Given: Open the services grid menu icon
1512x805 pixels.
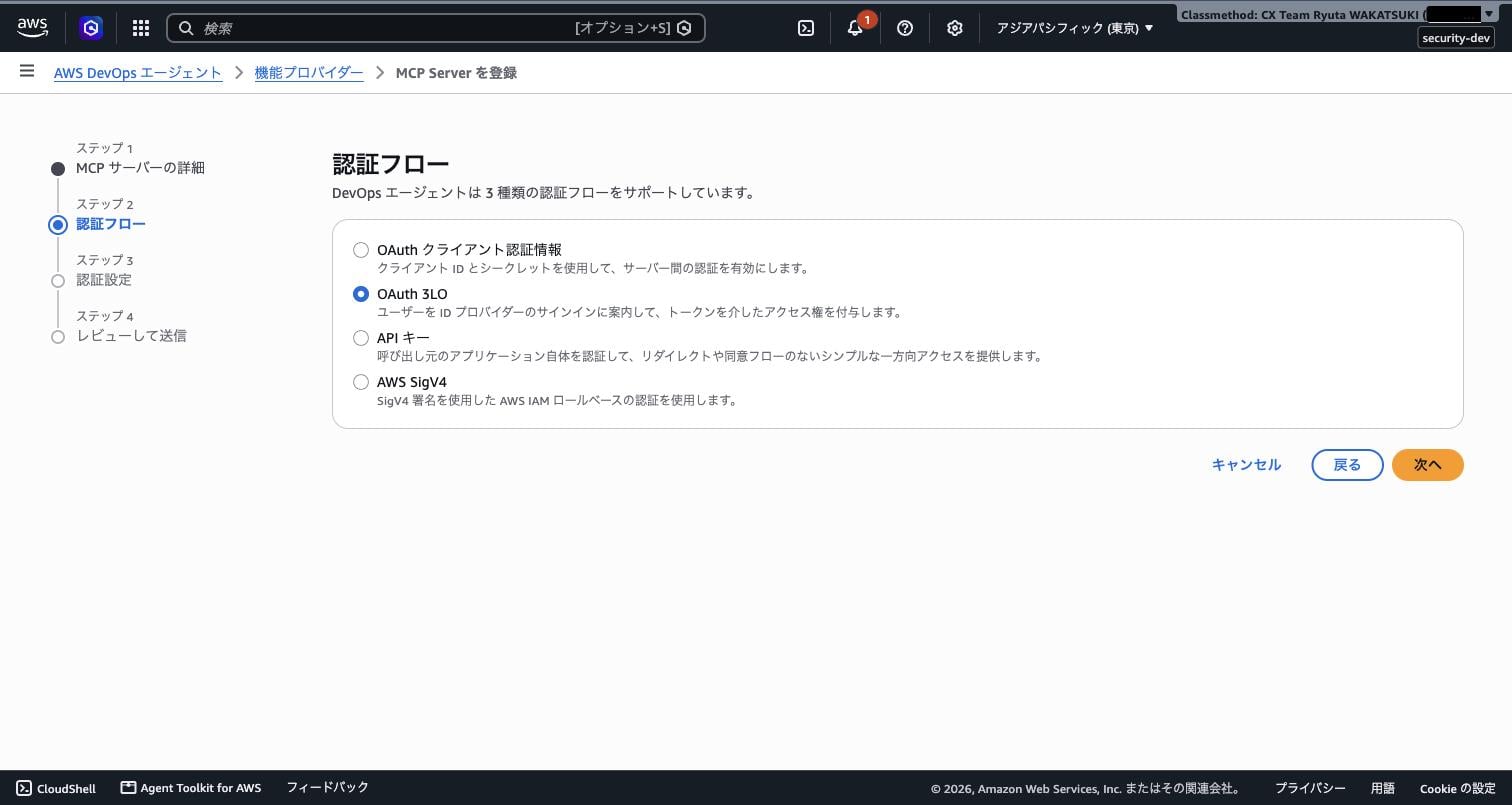Looking at the screenshot, I should click(x=141, y=28).
